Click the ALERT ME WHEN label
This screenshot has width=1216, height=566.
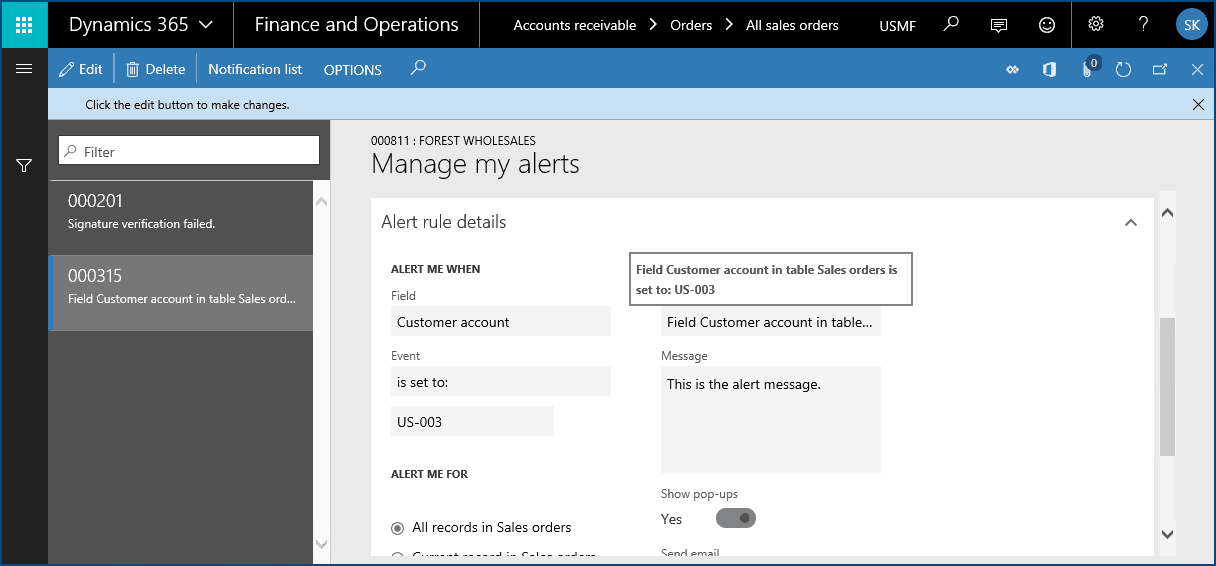(x=435, y=269)
